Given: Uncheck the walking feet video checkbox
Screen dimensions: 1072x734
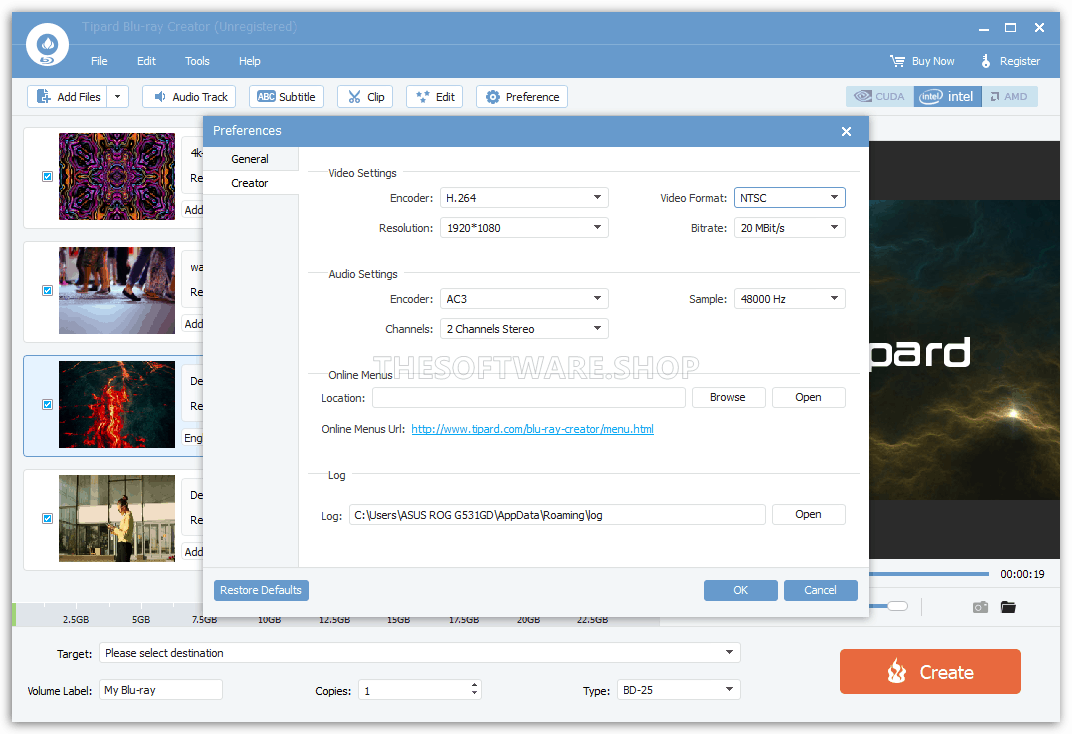Looking at the screenshot, I should 47,290.
